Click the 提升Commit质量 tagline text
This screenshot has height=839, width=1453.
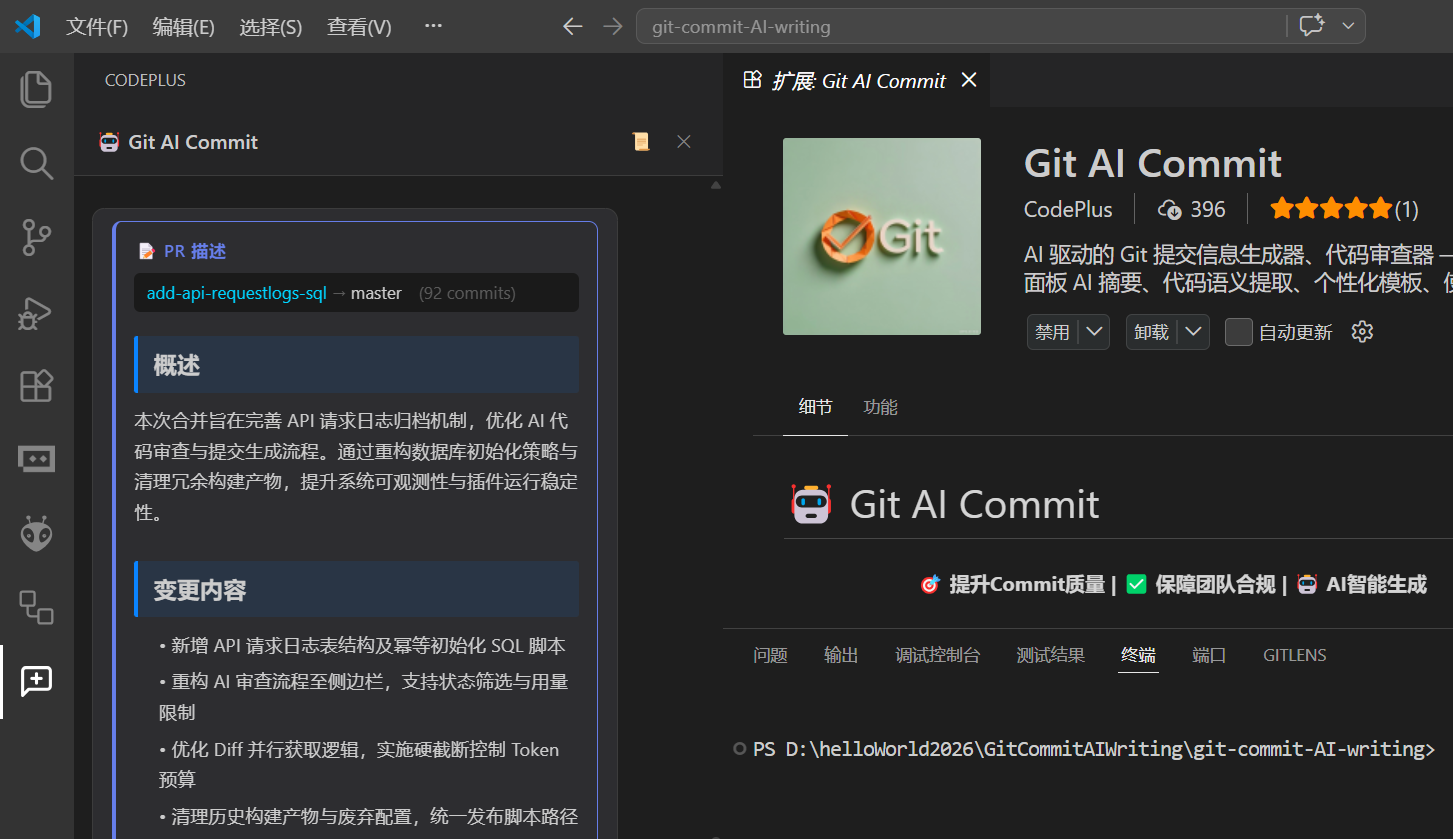pos(1027,584)
